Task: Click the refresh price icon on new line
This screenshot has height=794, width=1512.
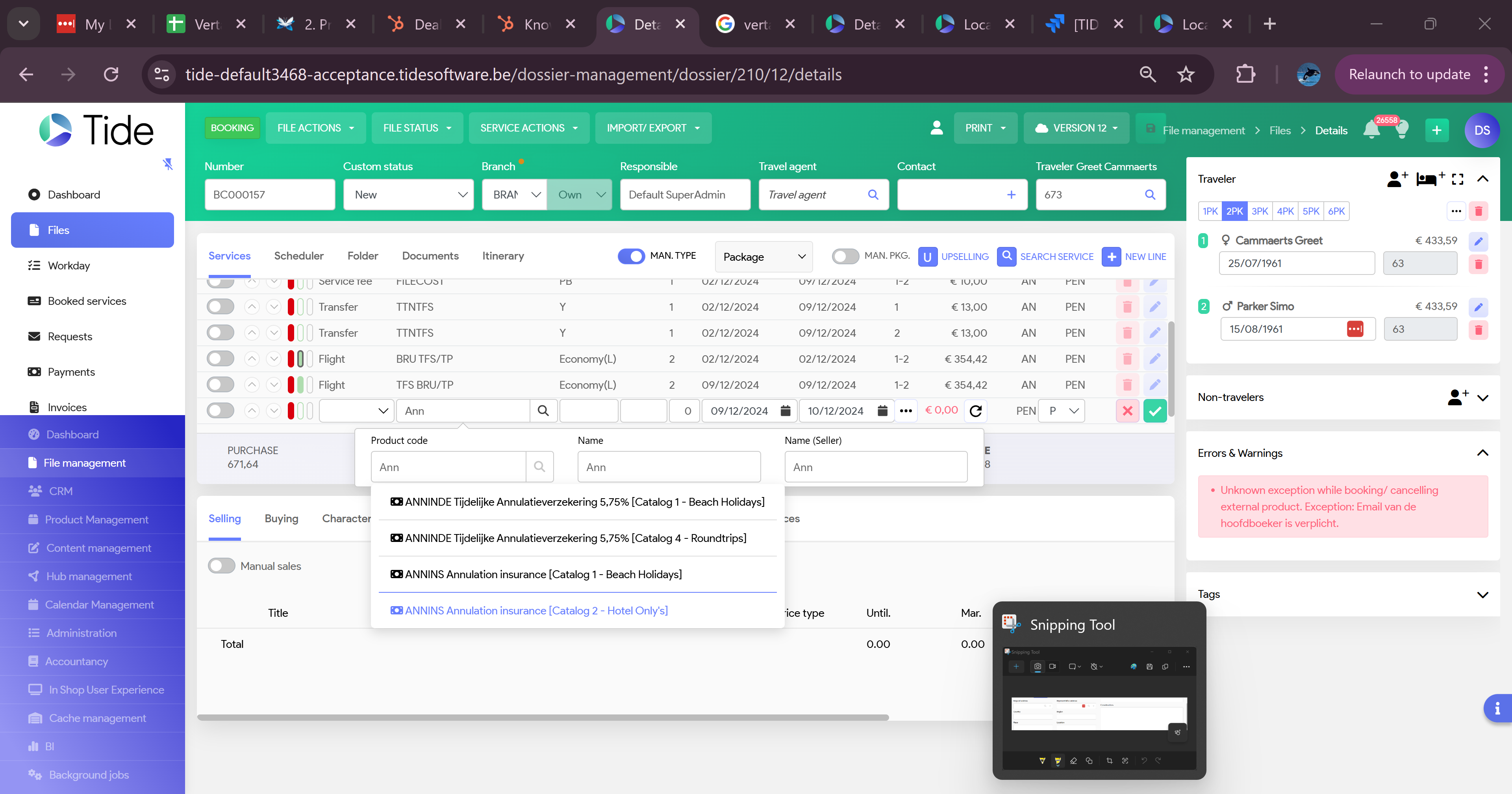Action: click(x=976, y=411)
